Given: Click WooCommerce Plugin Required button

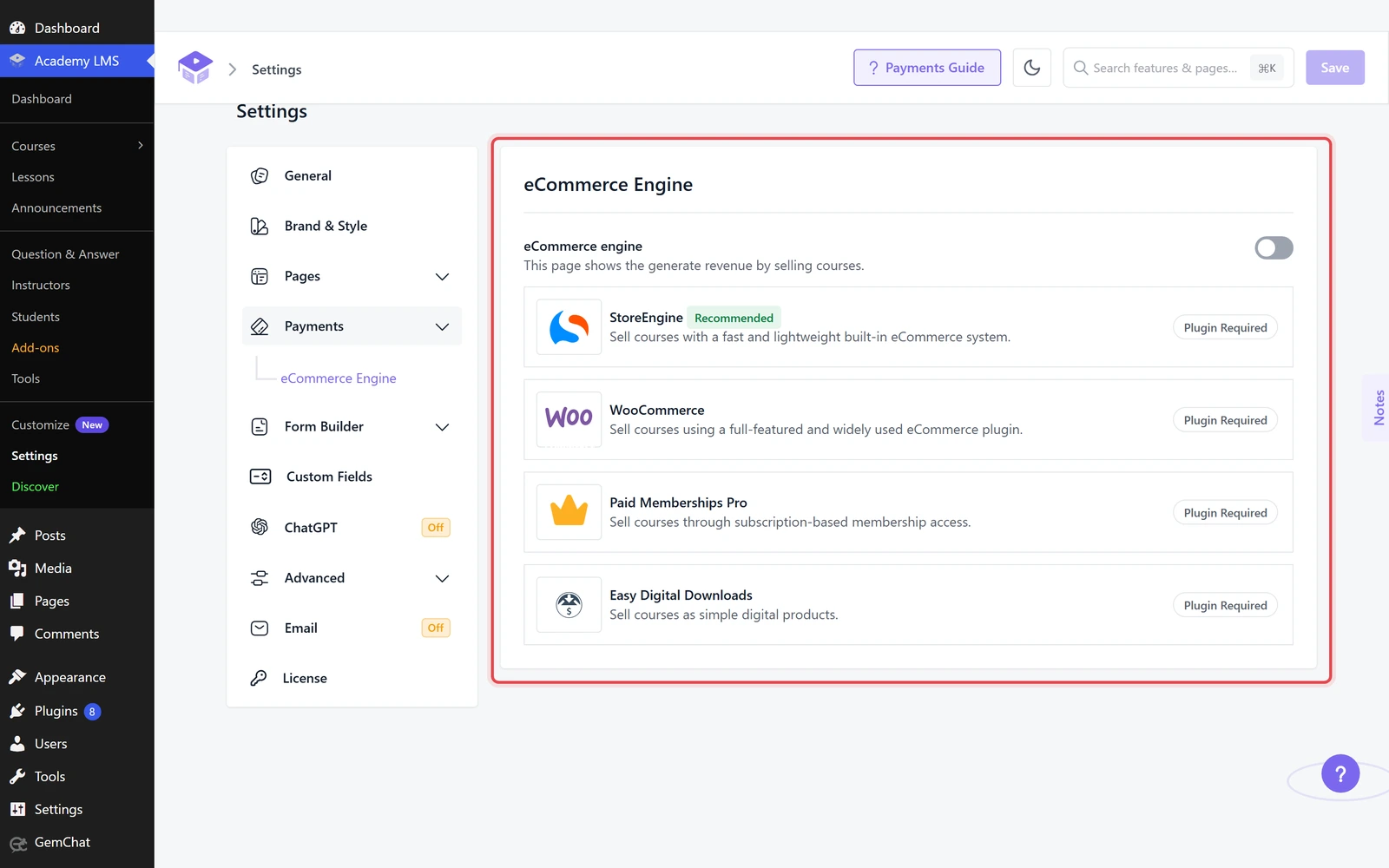Looking at the screenshot, I should 1225,420.
